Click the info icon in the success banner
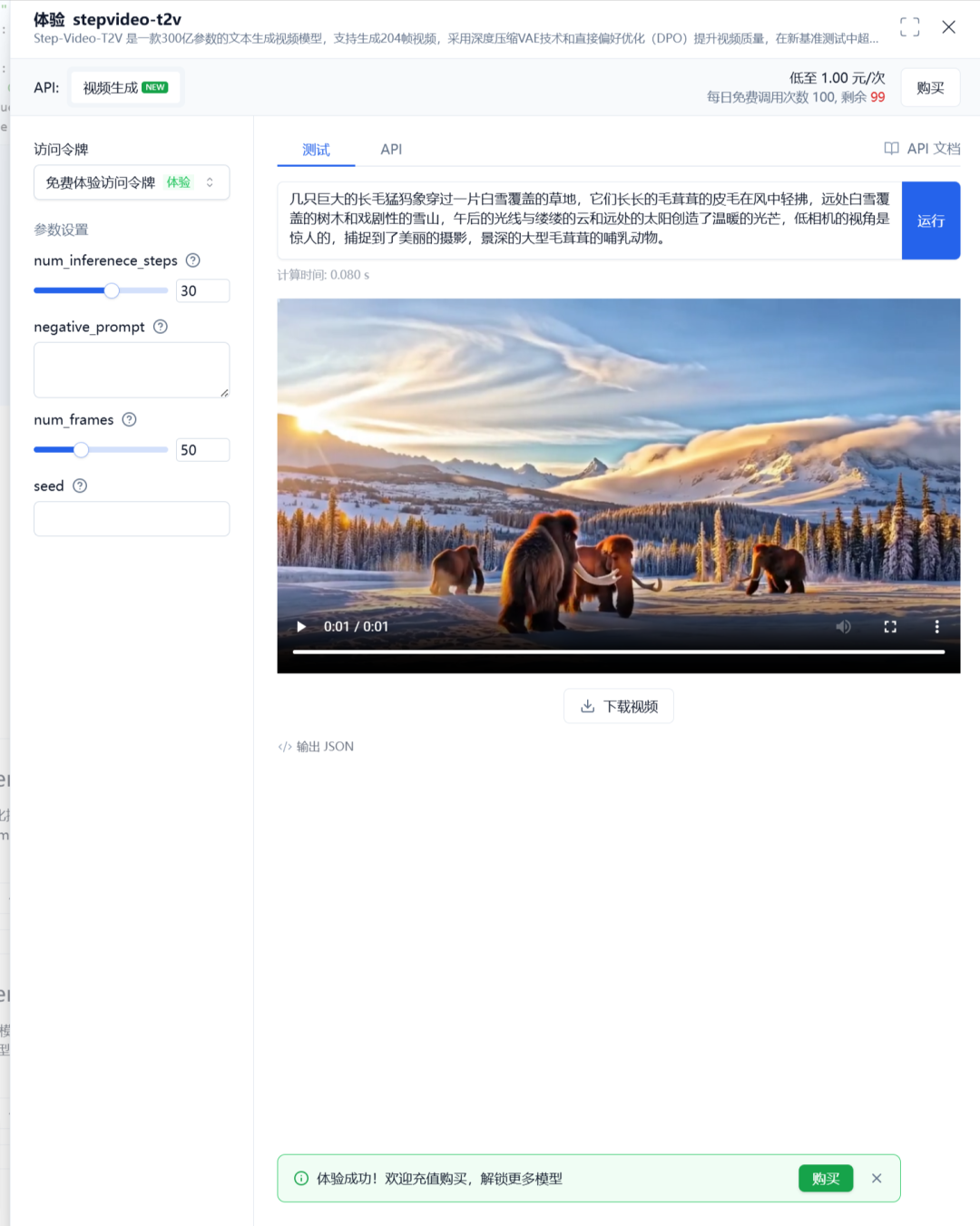The image size is (980, 1226). (x=299, y=1178)
